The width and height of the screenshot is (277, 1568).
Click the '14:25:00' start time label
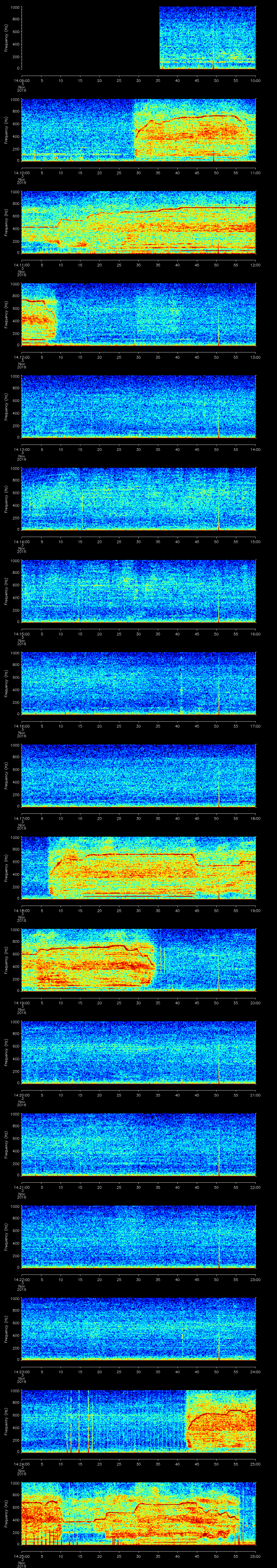(21, 1556)
